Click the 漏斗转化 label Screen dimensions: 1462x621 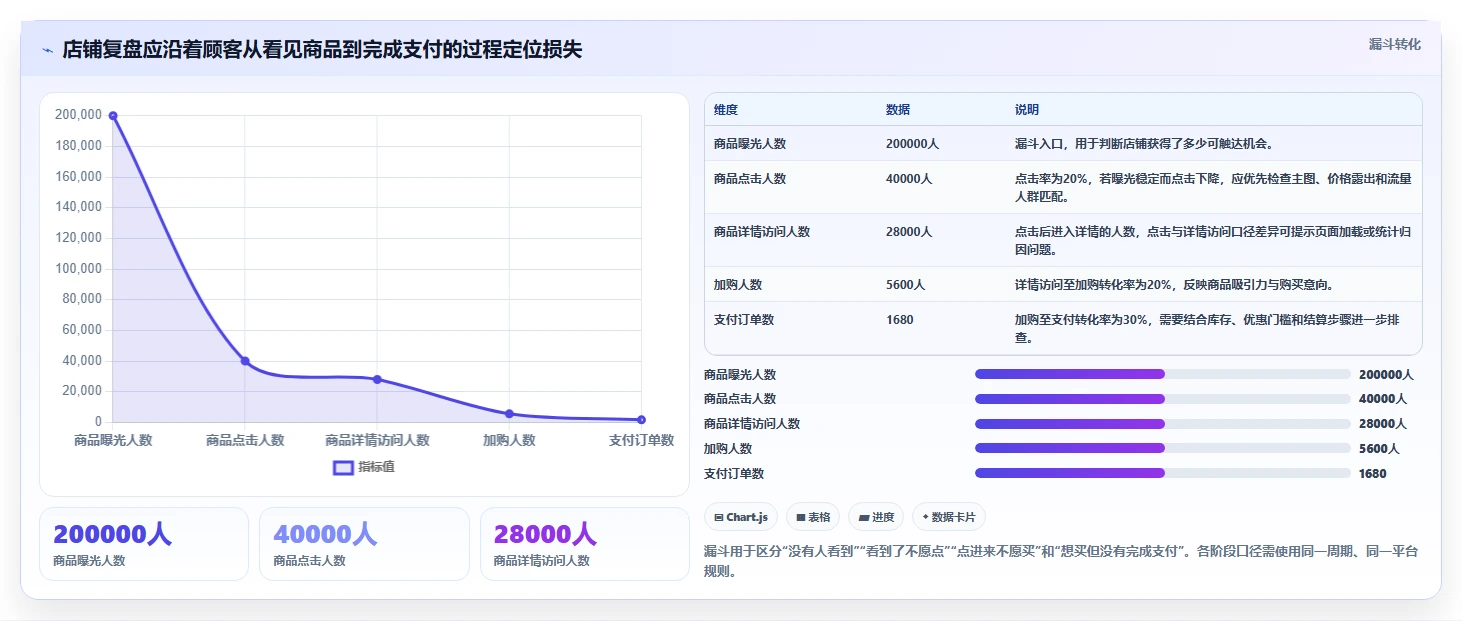tap(1394, 44)
